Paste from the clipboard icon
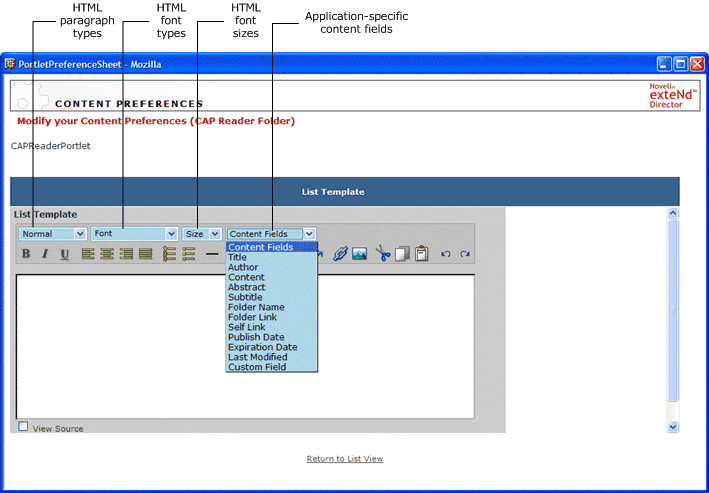Viewport: 709px width, 493px height. pos(421,253)
